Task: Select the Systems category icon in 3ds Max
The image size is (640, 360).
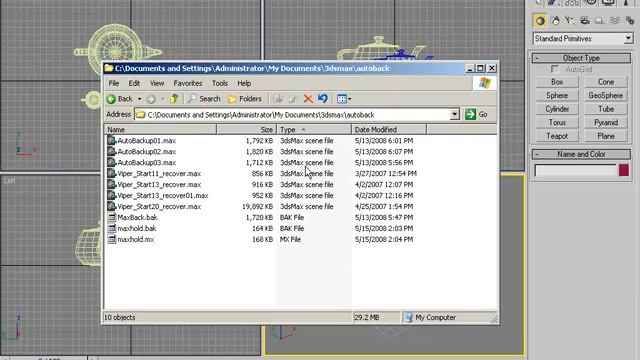Action: click(629, 21)
